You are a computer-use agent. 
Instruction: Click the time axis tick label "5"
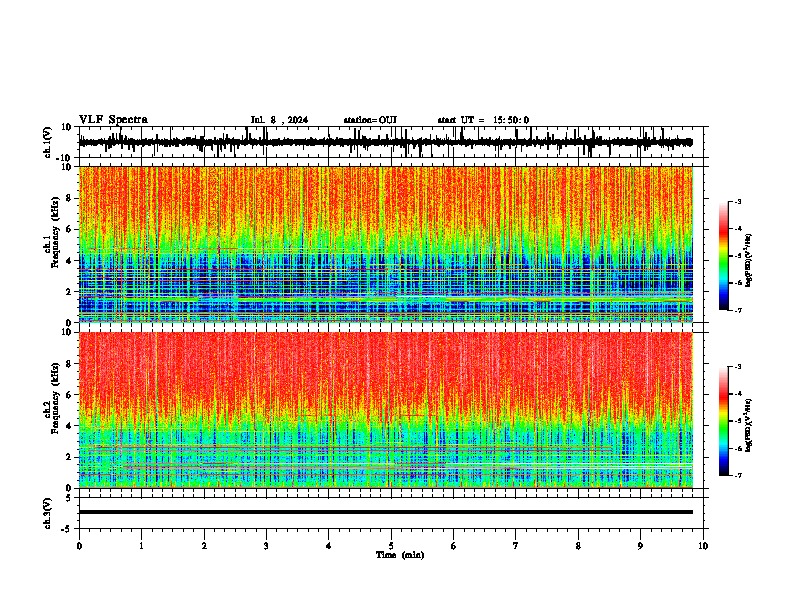(x=391, y=546)
